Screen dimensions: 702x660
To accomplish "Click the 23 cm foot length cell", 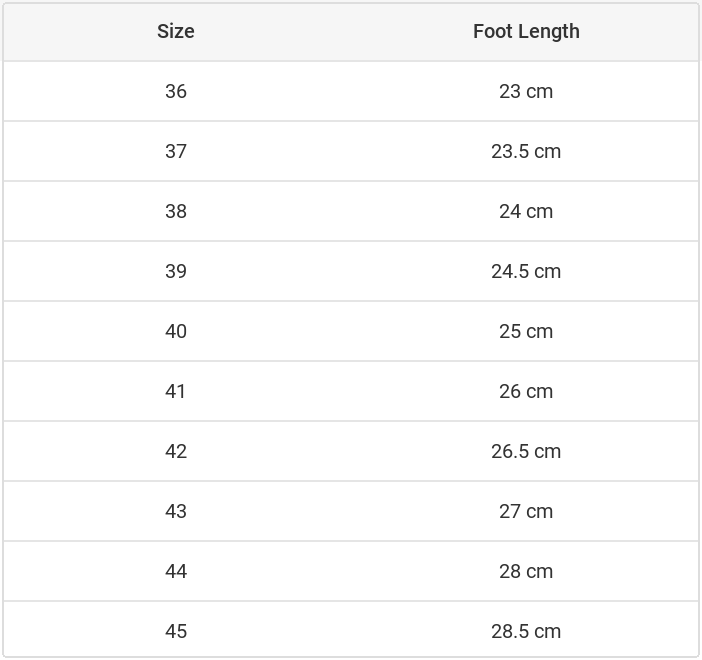I will pos(526,91).
